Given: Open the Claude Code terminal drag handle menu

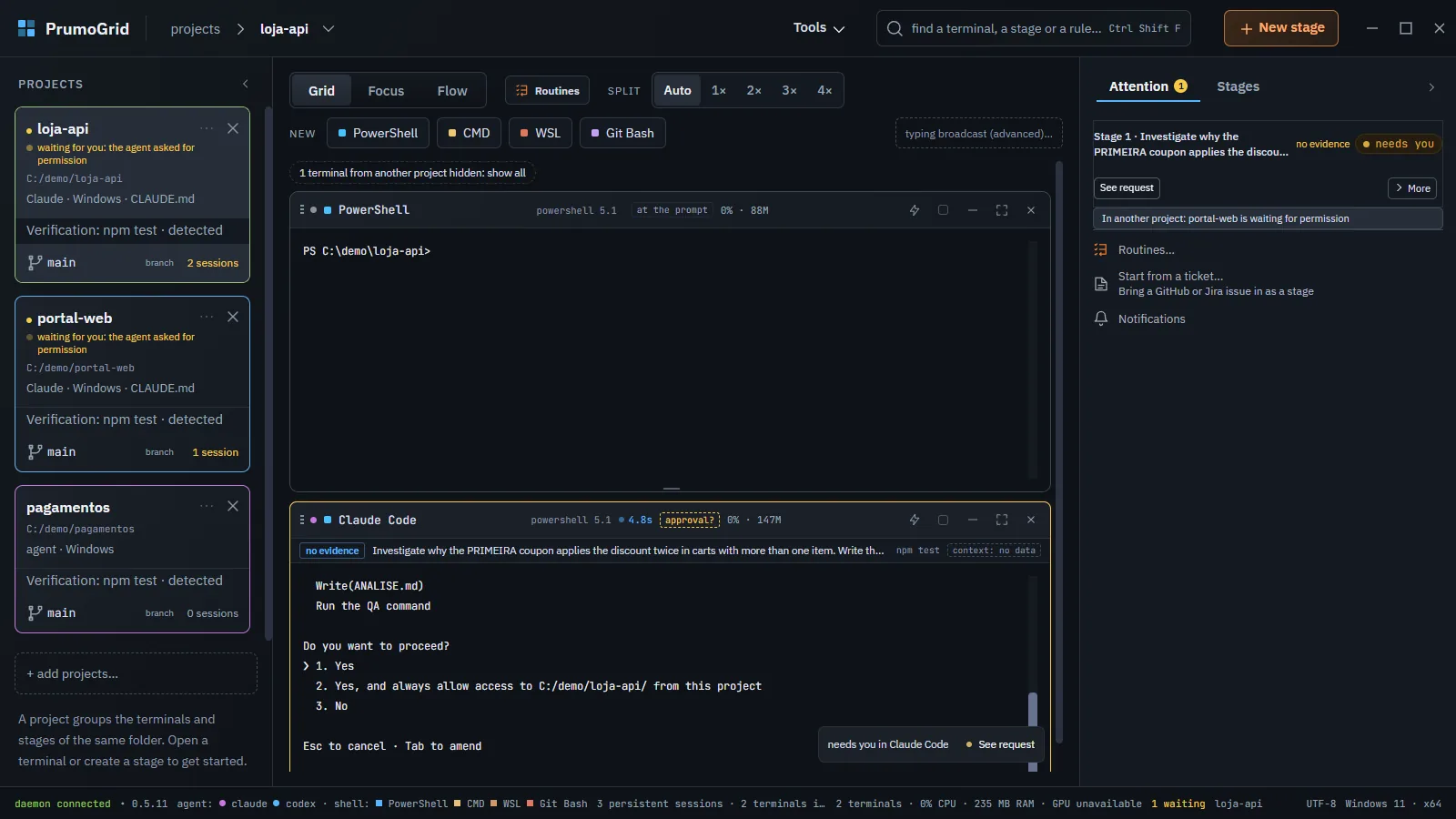Looking at the screenshot, I should pyautogui.click(x=302, y=520).
